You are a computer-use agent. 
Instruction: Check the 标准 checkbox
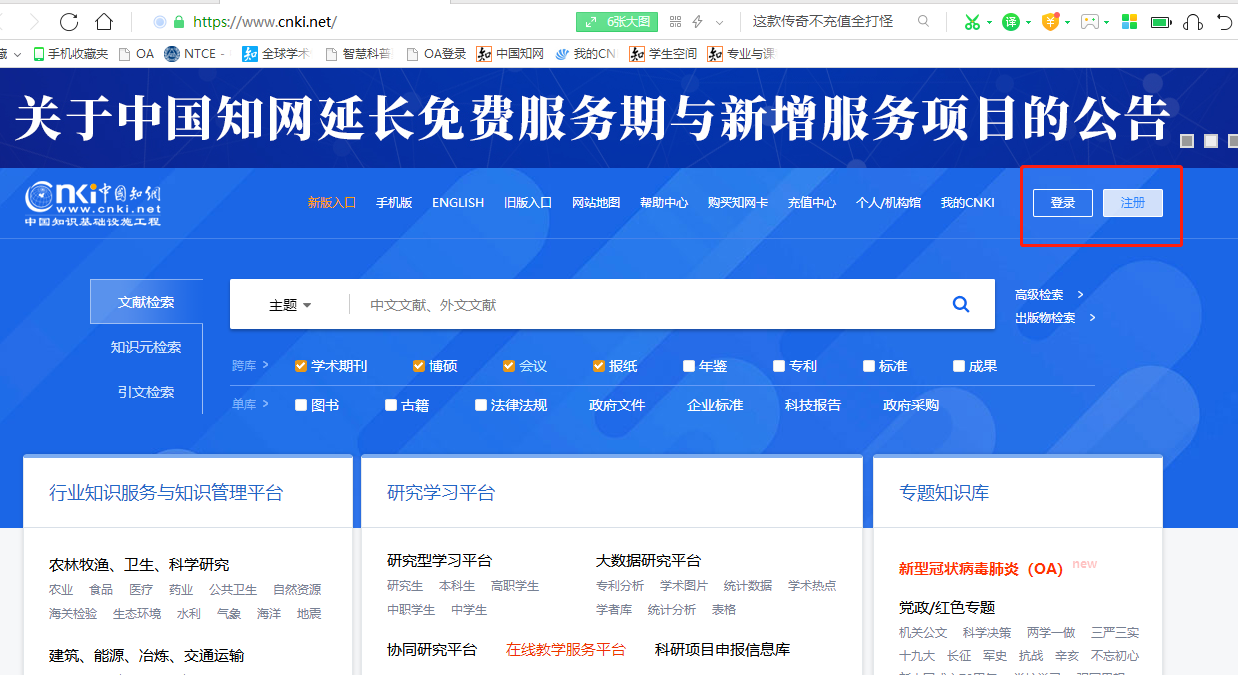[x=869, y=366]
